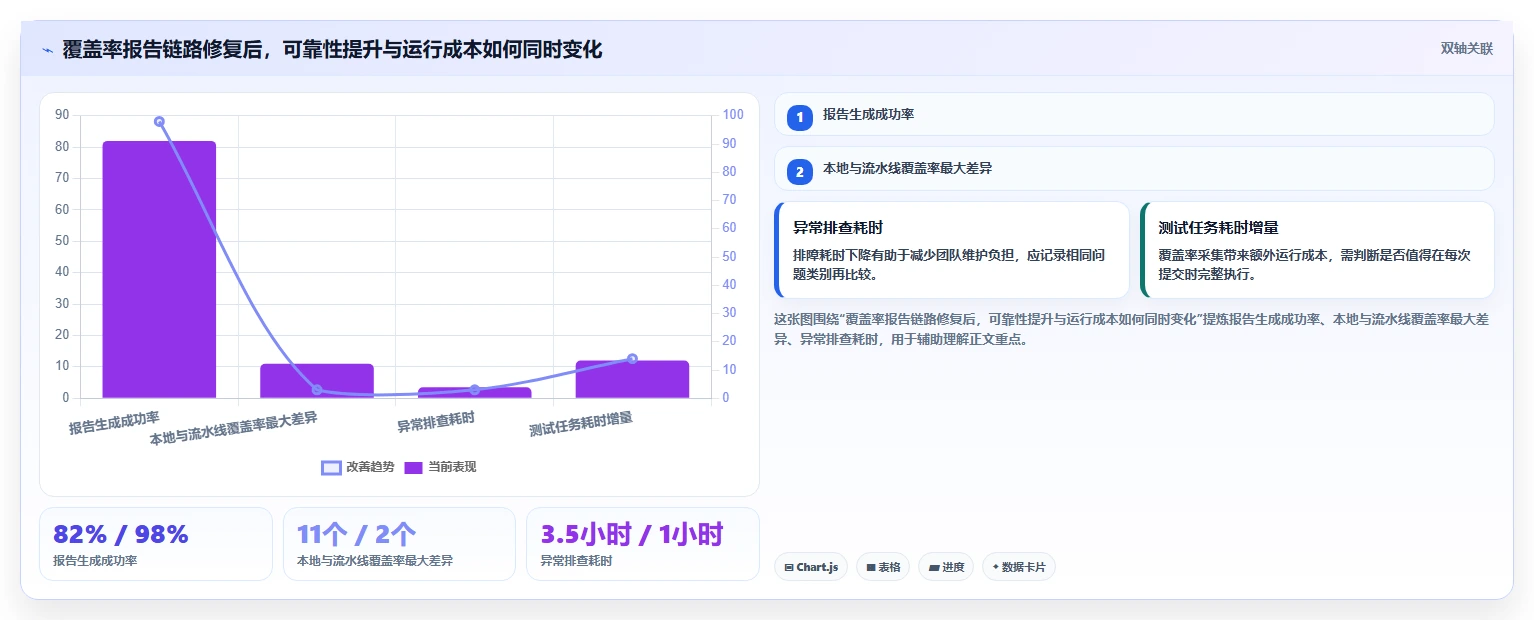Viewport: 1534px width, 620px height.
Task: Click the description text 覆盖率采集带来额外运行成本
Action: tap(1314, 265)
